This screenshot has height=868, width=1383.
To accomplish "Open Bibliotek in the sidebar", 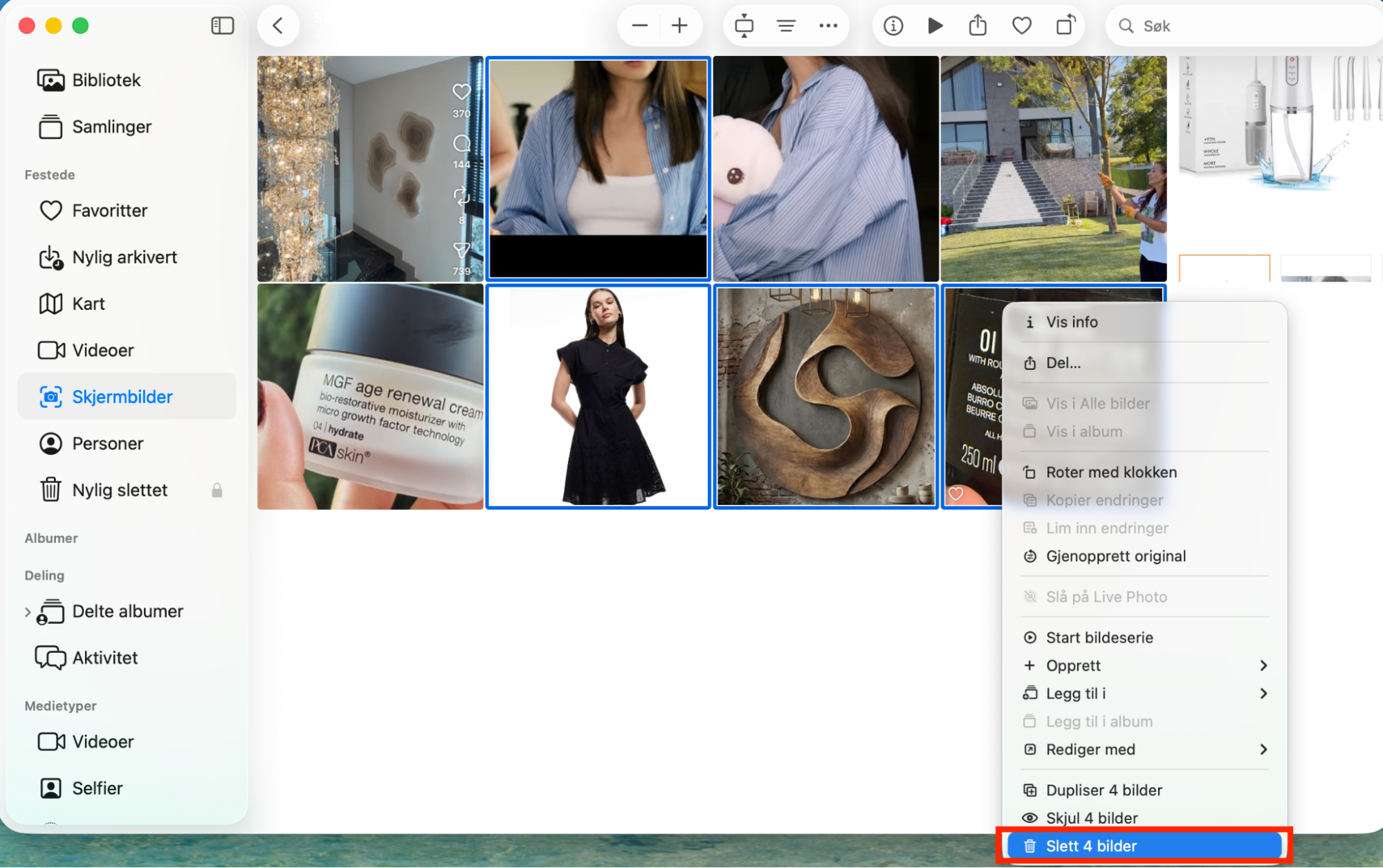I will 127,80.
